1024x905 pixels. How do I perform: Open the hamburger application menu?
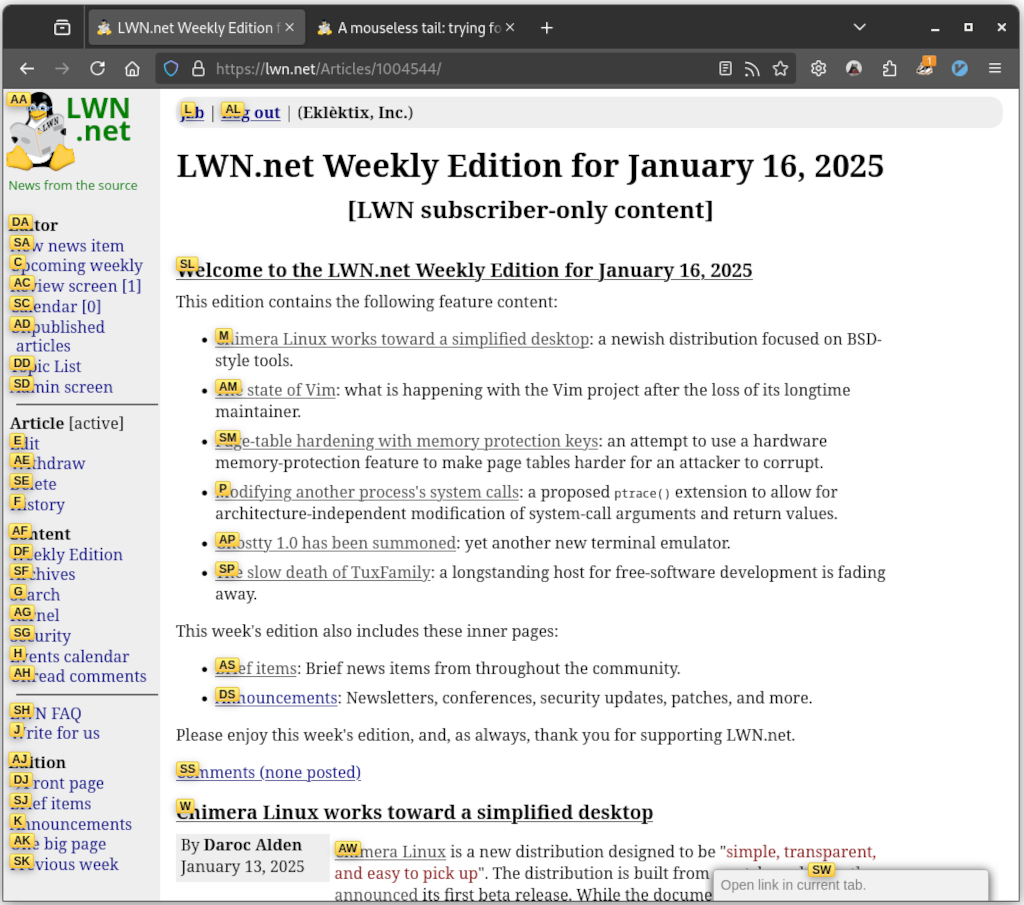[x=995, y=69]
